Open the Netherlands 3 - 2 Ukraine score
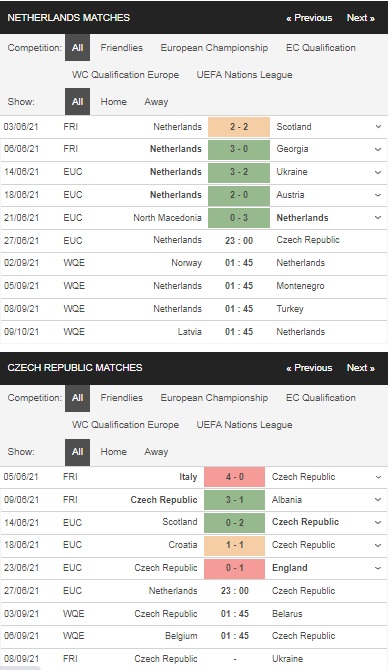This screenshot has width=391, height=670. tap(239, 172)
